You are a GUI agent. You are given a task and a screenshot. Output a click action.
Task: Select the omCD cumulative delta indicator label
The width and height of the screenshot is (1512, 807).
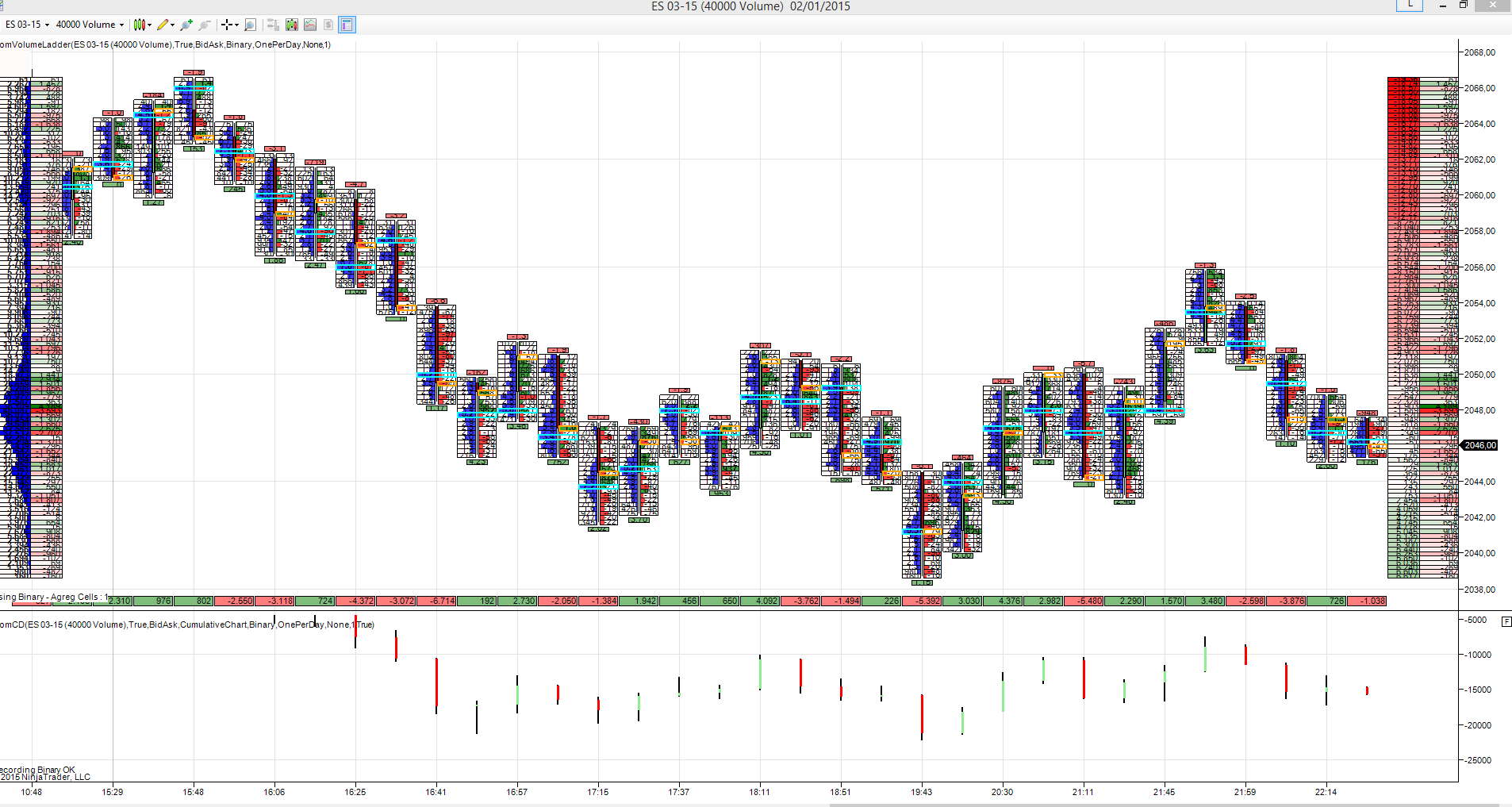187,624
